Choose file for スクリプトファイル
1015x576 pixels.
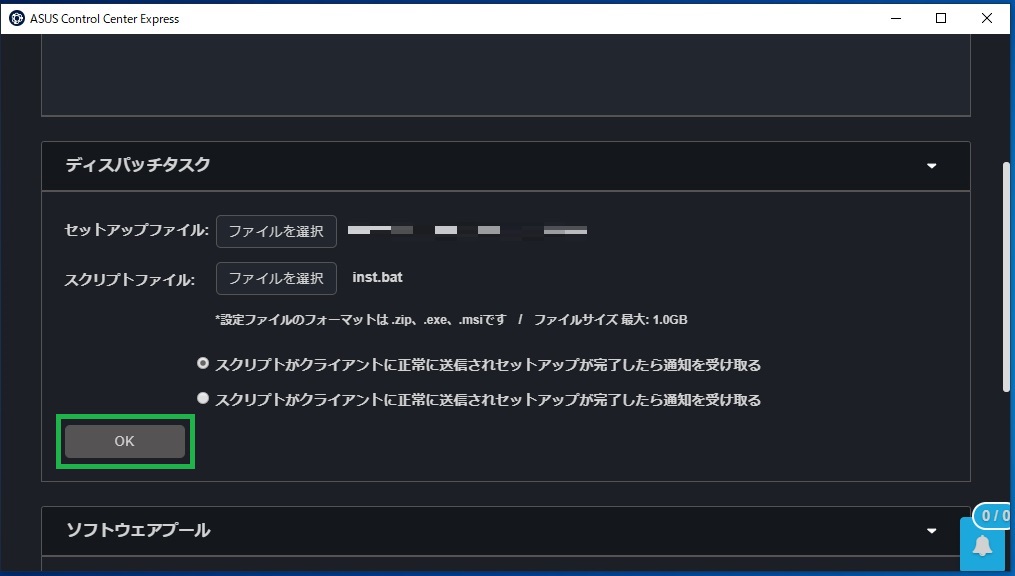pyautogui.click(x=276, y=278)
